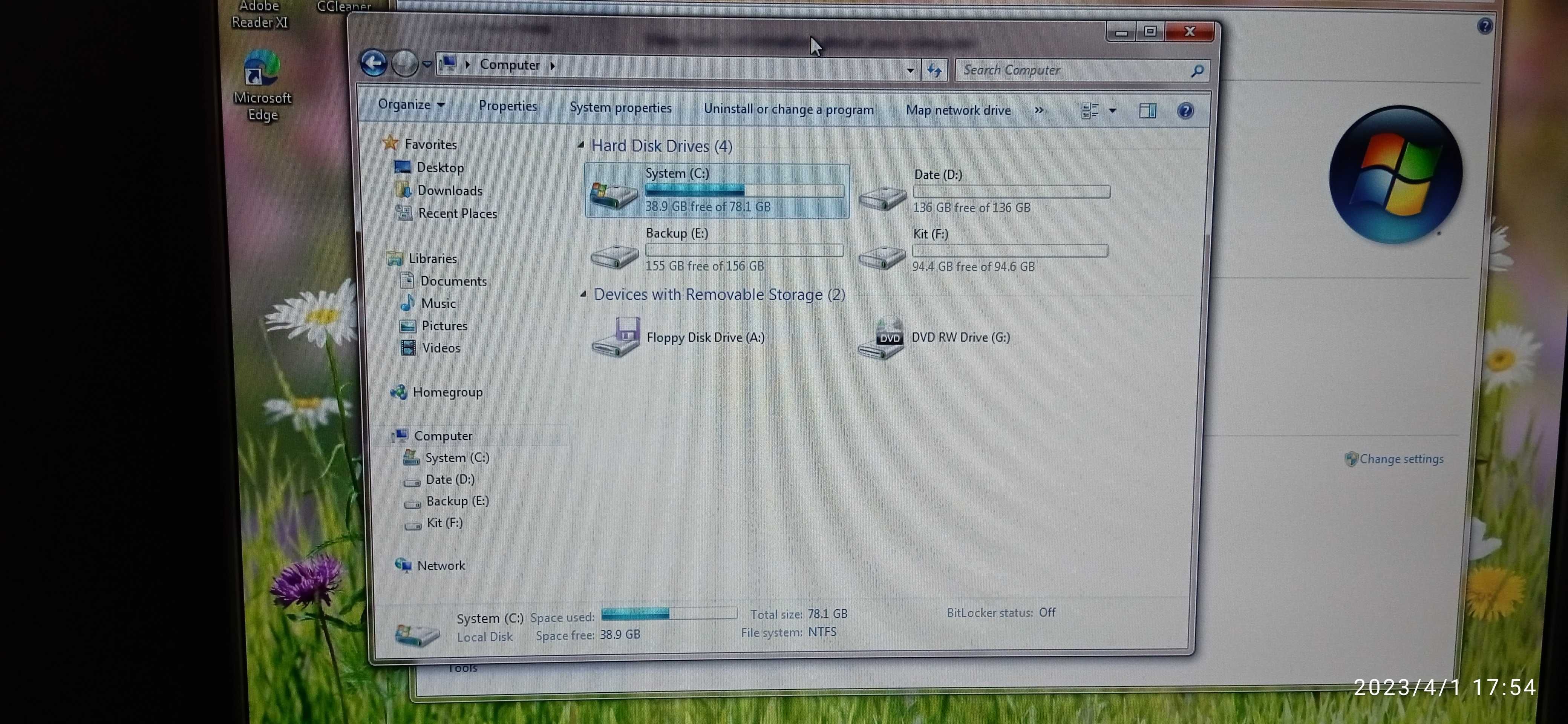Open the Music library

tap(428, 303)
